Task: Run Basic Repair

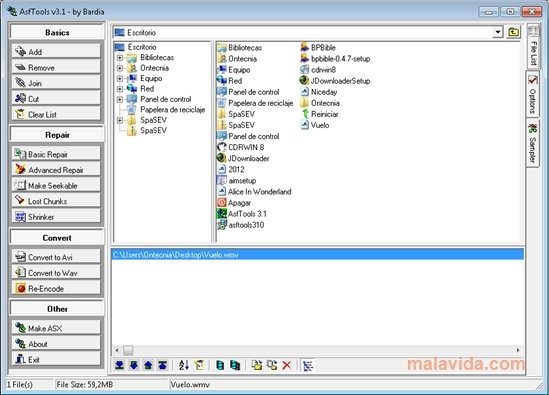Action: pyautogui.click(x=56, y=154)
